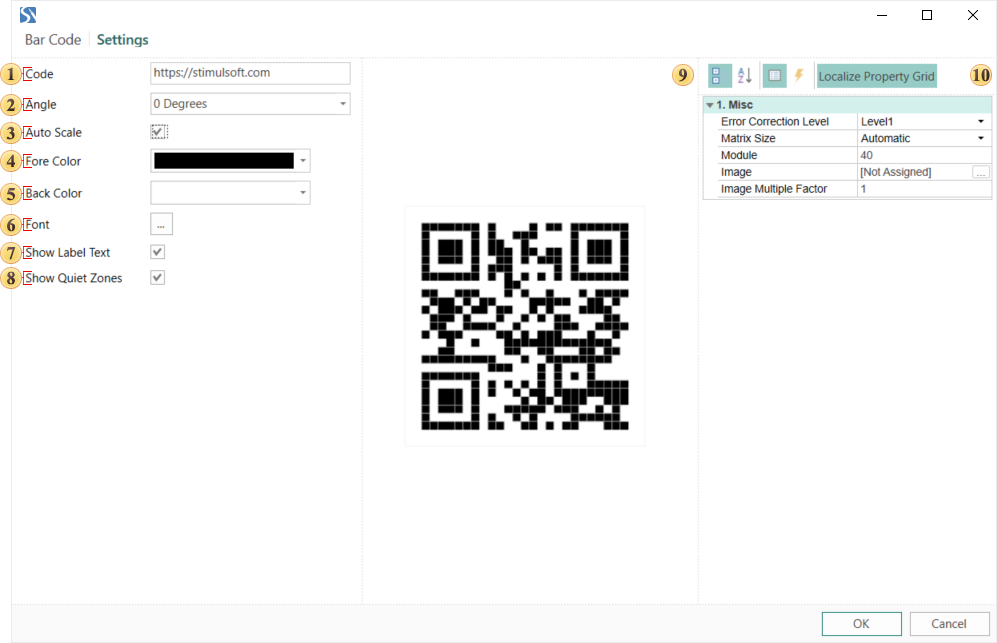Show the Properties tab icon in grid toolbar
Screen dimensions: 997x643
point(775,76)
